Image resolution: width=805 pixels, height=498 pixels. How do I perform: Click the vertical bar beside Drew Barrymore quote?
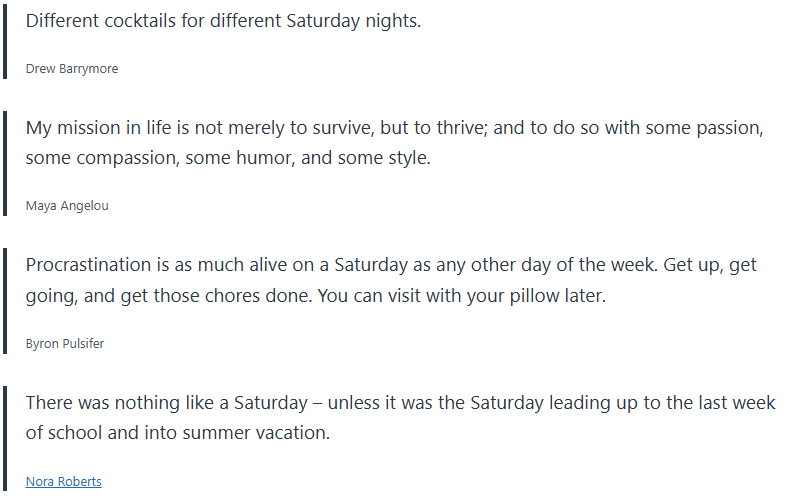(6, 40)
